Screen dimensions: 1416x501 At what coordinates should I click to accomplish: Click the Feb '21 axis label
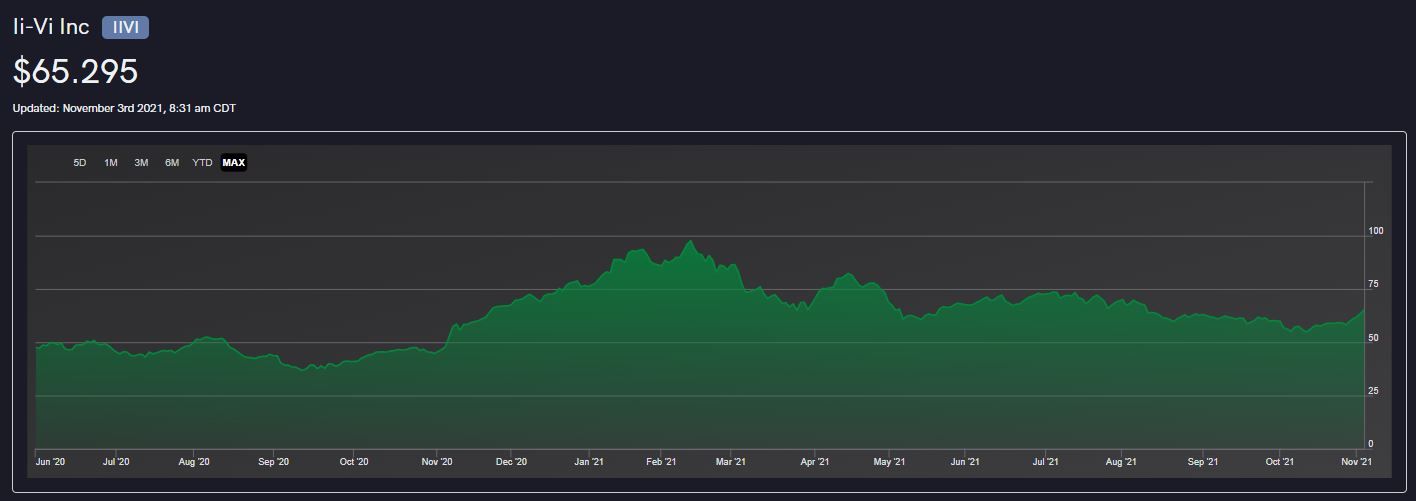coord(661,462)
